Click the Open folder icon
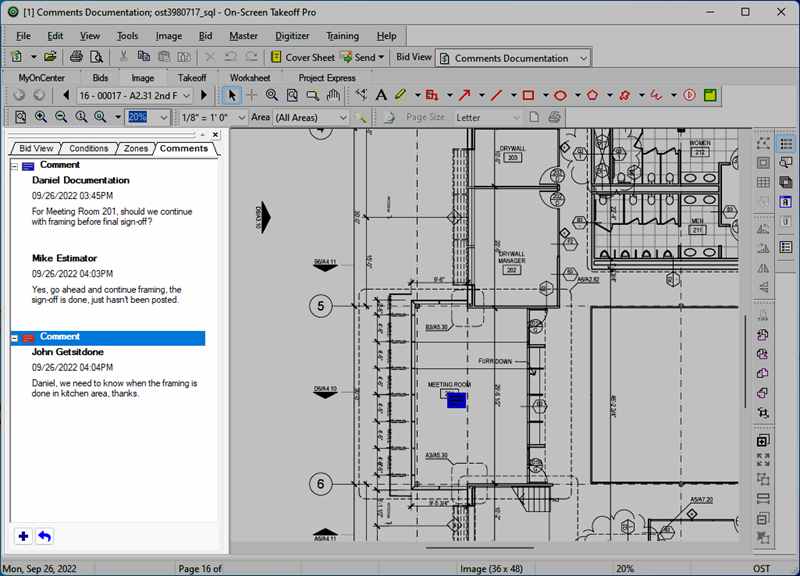 point(50,57)
